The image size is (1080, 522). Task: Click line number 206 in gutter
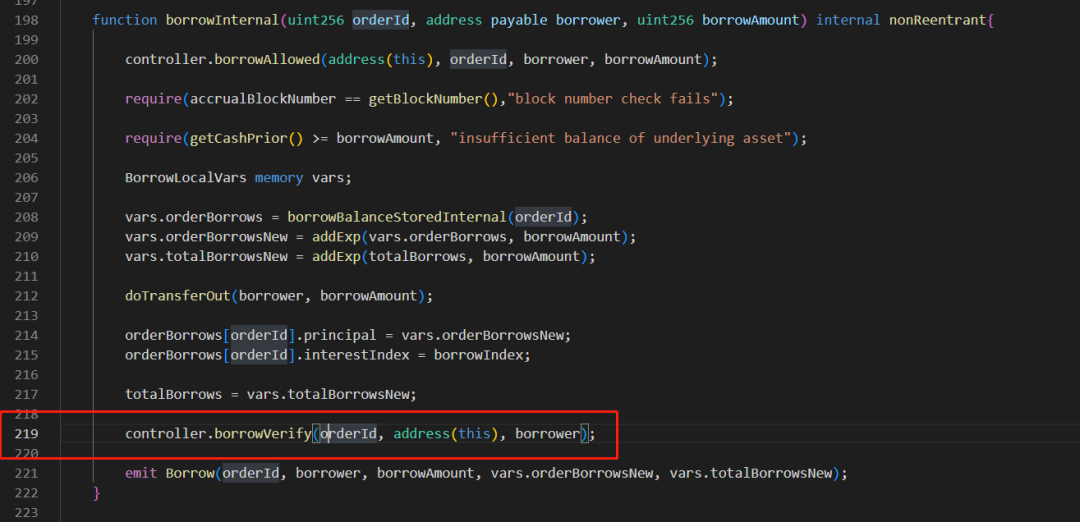[x=27, y=178]
